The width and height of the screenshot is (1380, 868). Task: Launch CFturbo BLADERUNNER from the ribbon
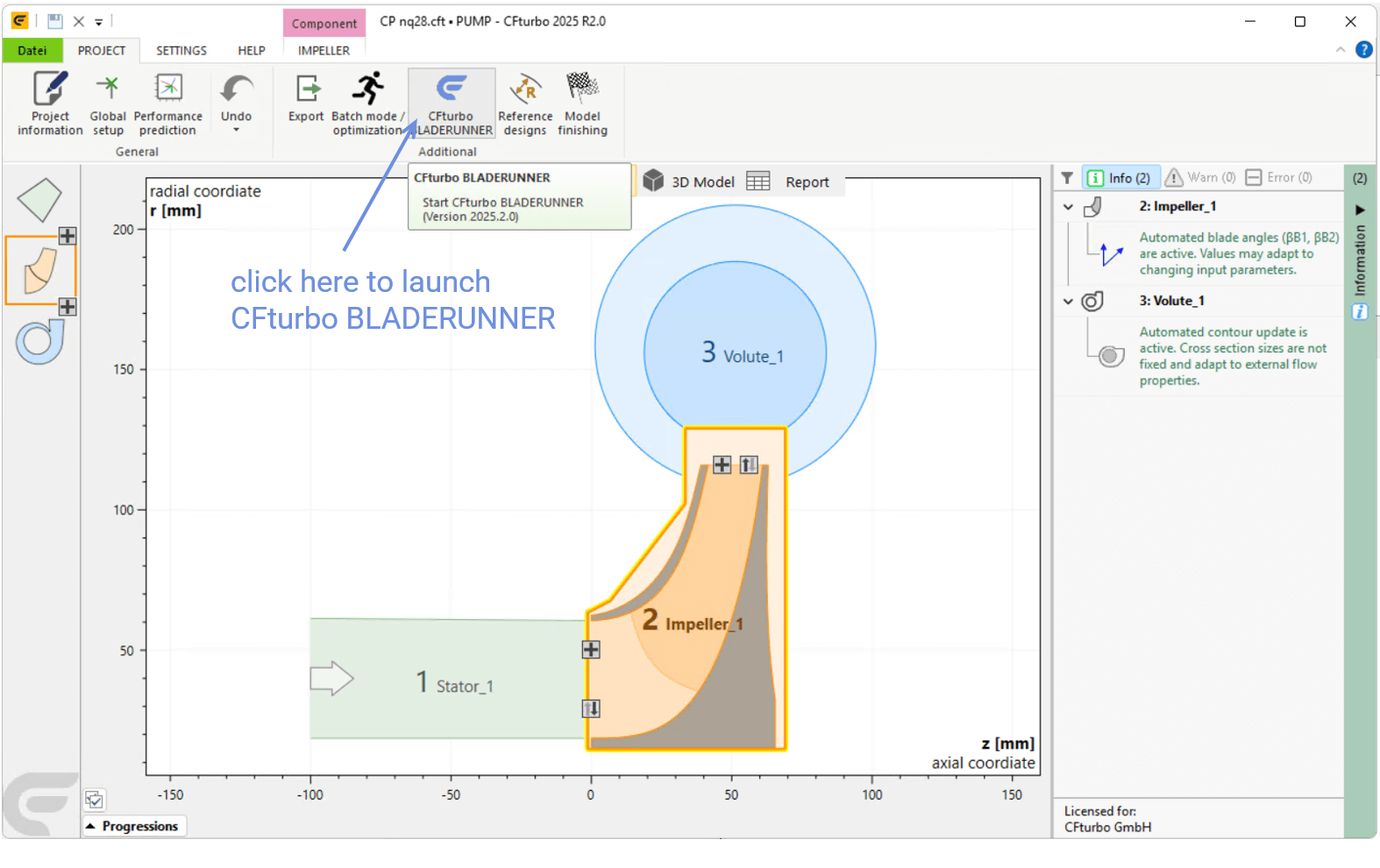452,103
